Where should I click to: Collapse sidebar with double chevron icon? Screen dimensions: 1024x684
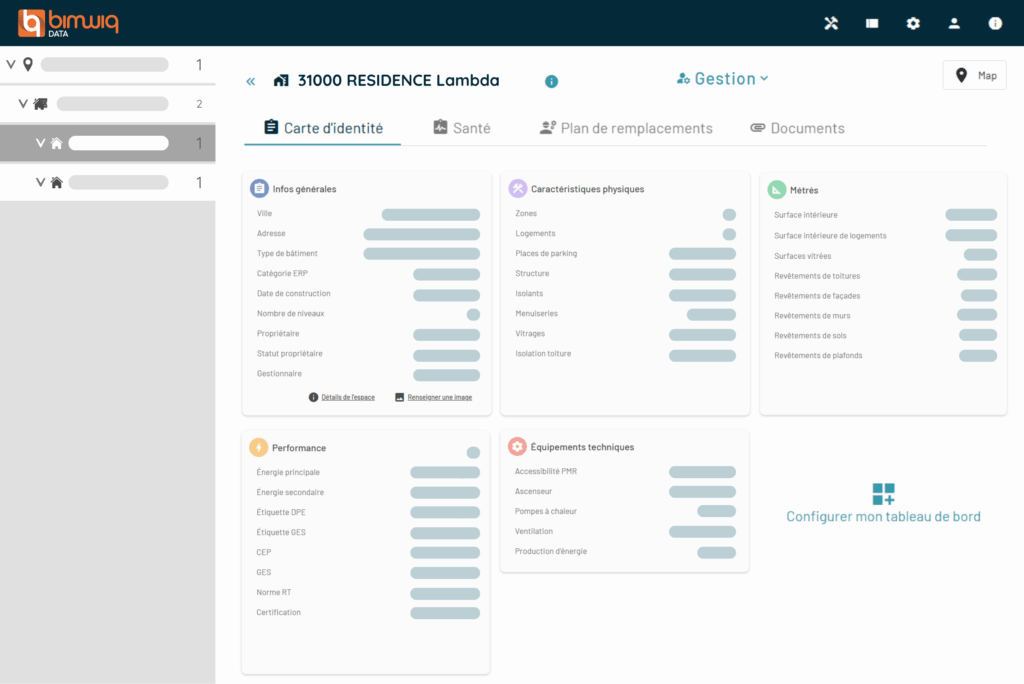point(251,81)
